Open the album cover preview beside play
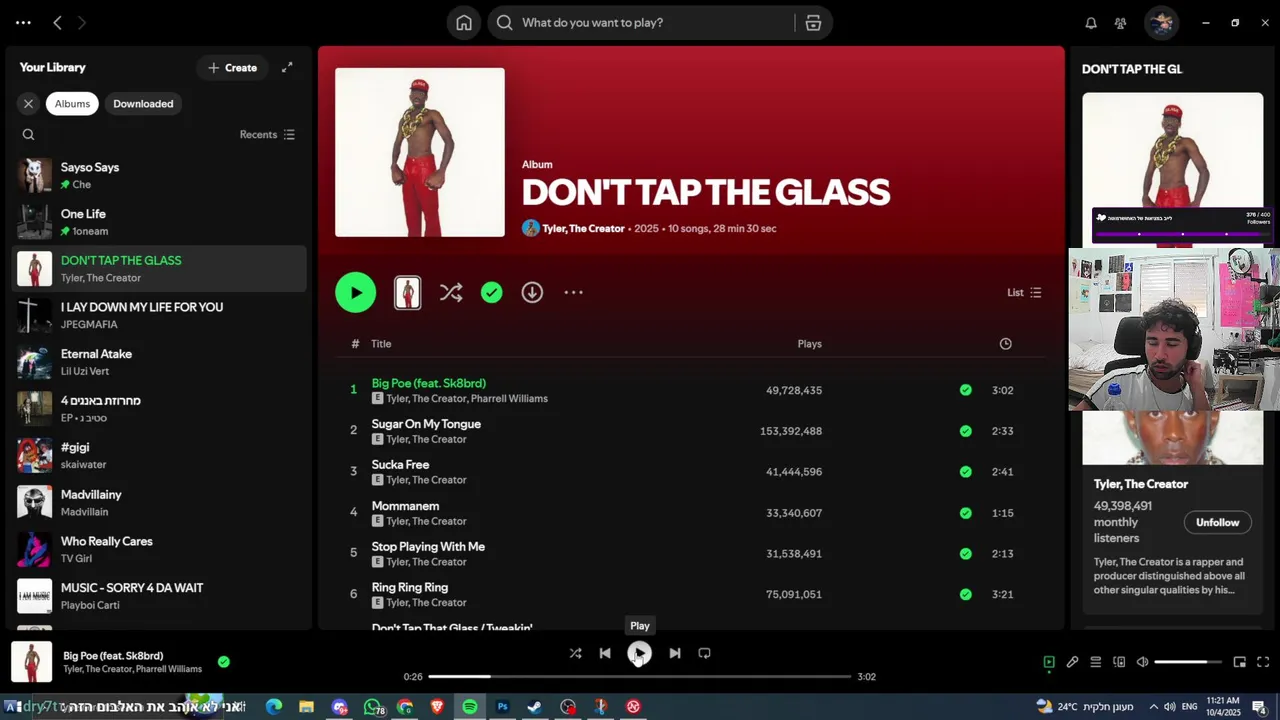Screen dimensions: 1280x720 [407, 292]
